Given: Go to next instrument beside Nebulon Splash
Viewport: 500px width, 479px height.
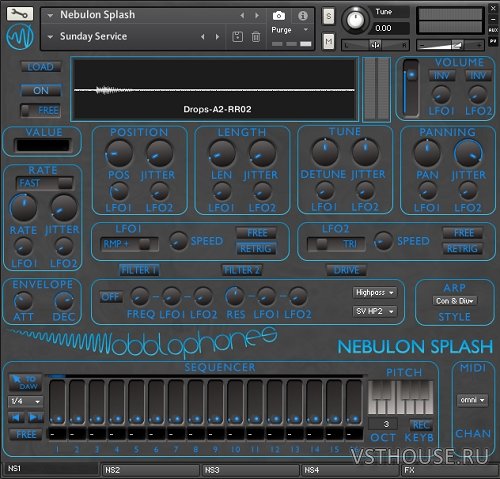Looking at the screenshot, I should (257, 15).
